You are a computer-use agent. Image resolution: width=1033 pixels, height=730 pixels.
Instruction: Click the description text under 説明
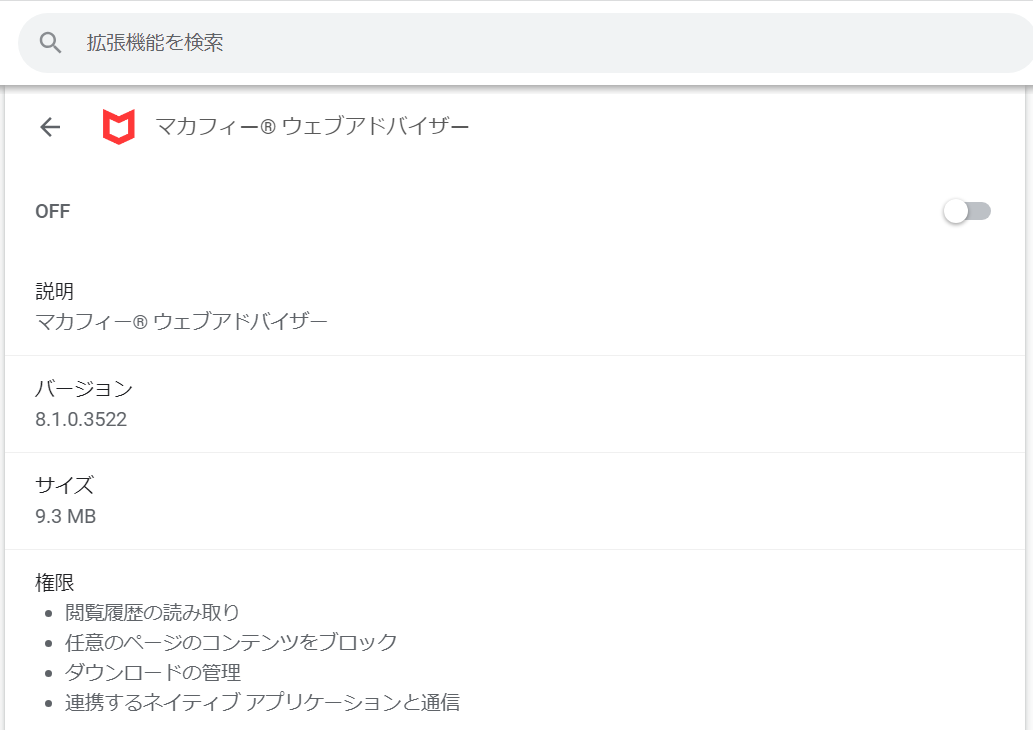point(181,322)
